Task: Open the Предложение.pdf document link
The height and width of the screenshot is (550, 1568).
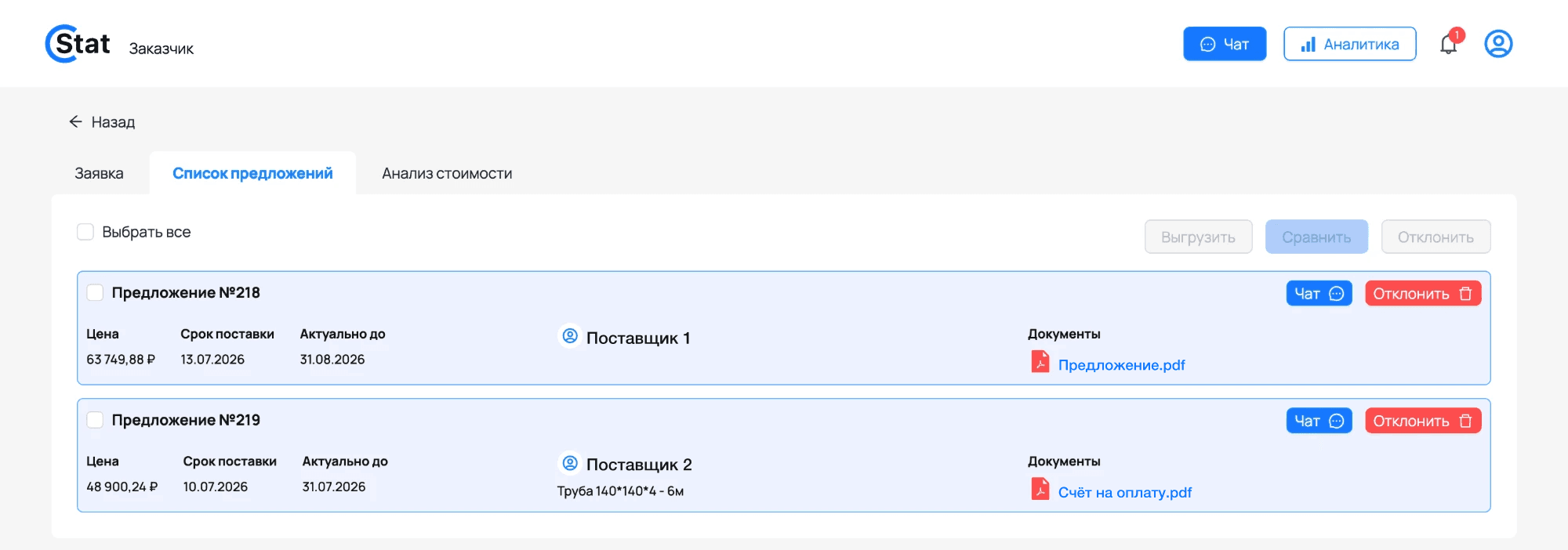Action: (1121, 365)
